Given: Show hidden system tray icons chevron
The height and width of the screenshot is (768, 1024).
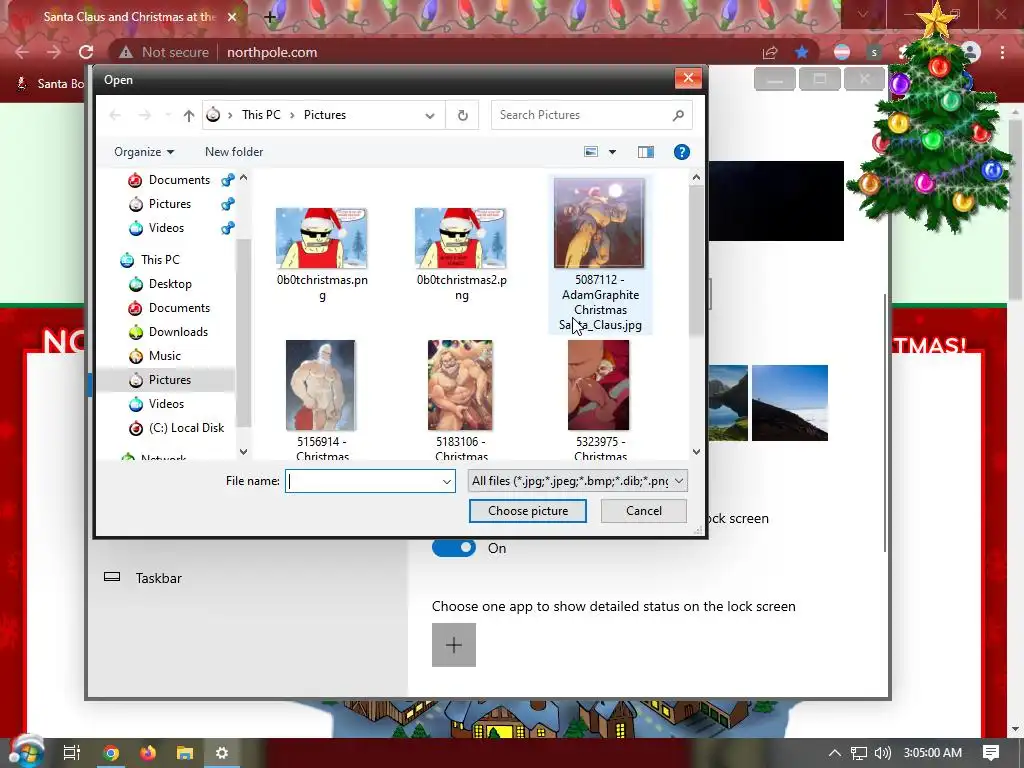Looking at the screenshot, I should click(x=834, y=753).
